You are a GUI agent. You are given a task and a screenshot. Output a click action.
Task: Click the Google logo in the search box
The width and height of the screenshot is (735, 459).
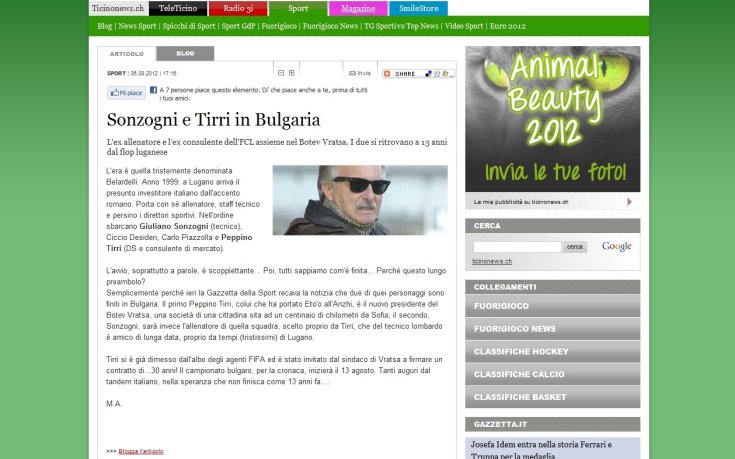(x=616, y=246)
